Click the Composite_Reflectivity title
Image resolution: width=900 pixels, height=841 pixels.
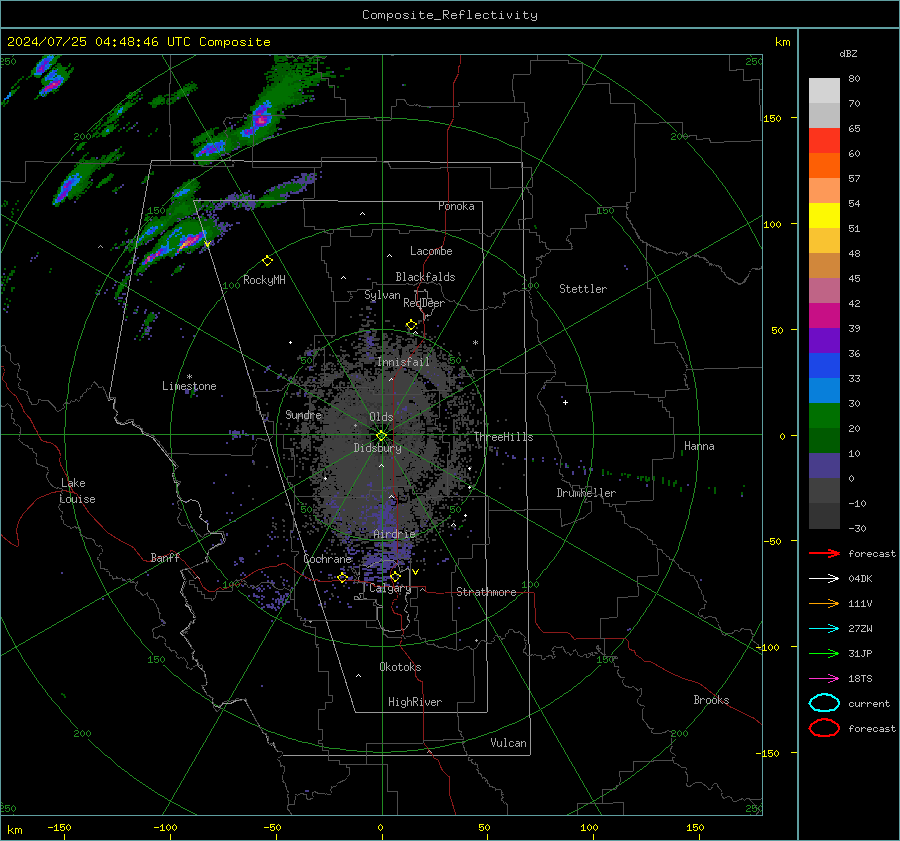pos(450,15)
